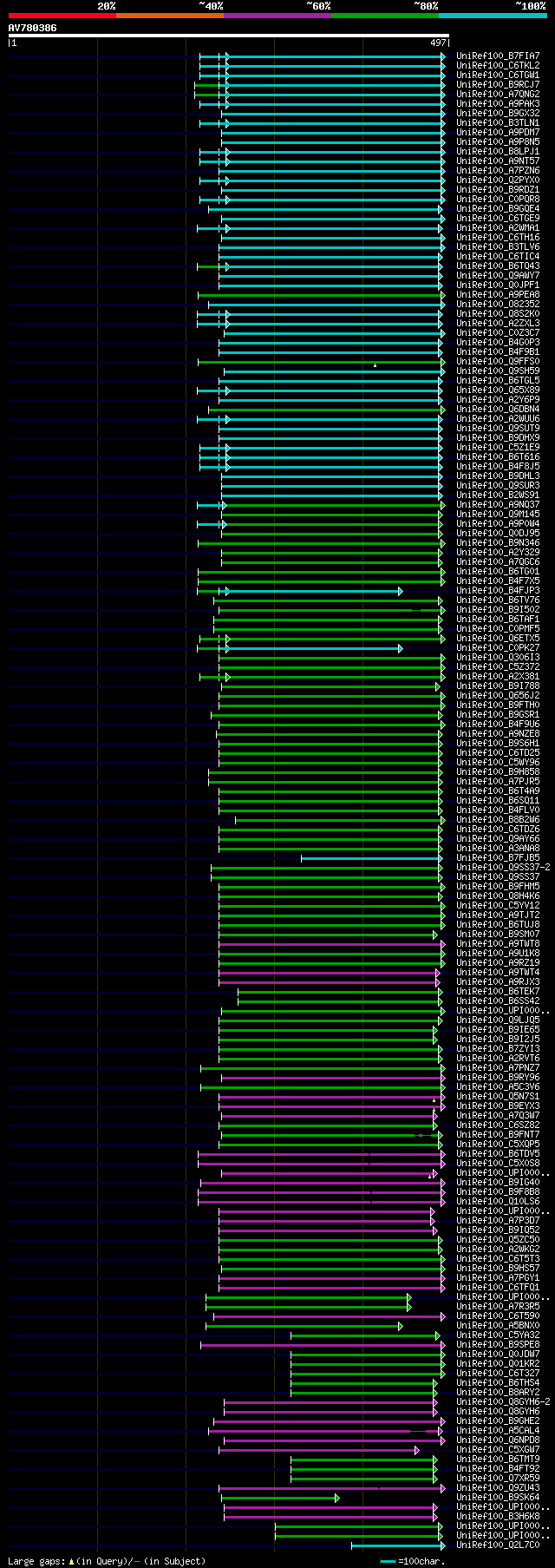Image resolution: width=555 pixels, height=1568 pixels.
Task: Open hit UniRef100_A9NT57
Action: pos(498,161)
